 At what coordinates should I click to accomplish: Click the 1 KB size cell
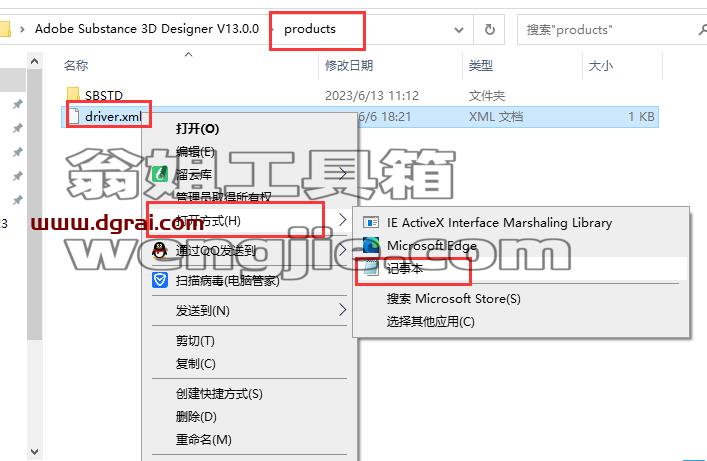(641, 117)
